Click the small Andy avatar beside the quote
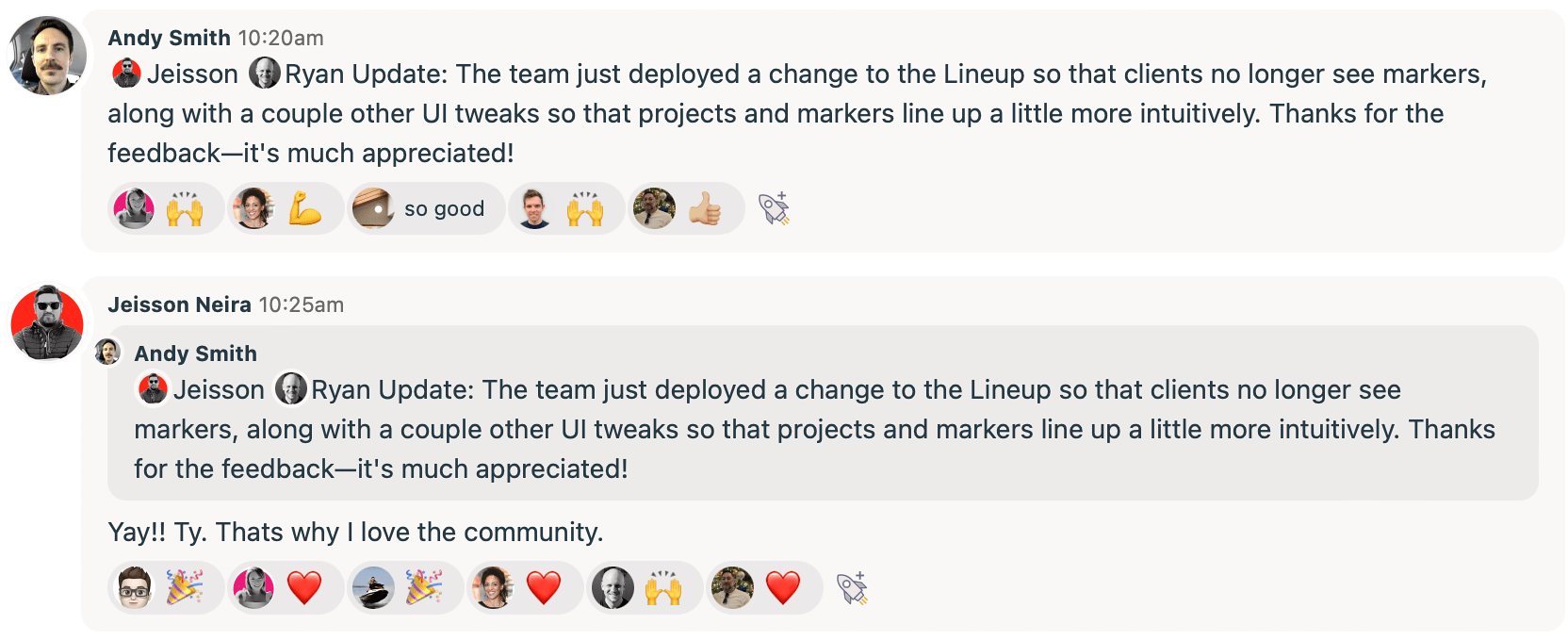The width and height of the screenshot is (1568, 641). tap(107, 353)
